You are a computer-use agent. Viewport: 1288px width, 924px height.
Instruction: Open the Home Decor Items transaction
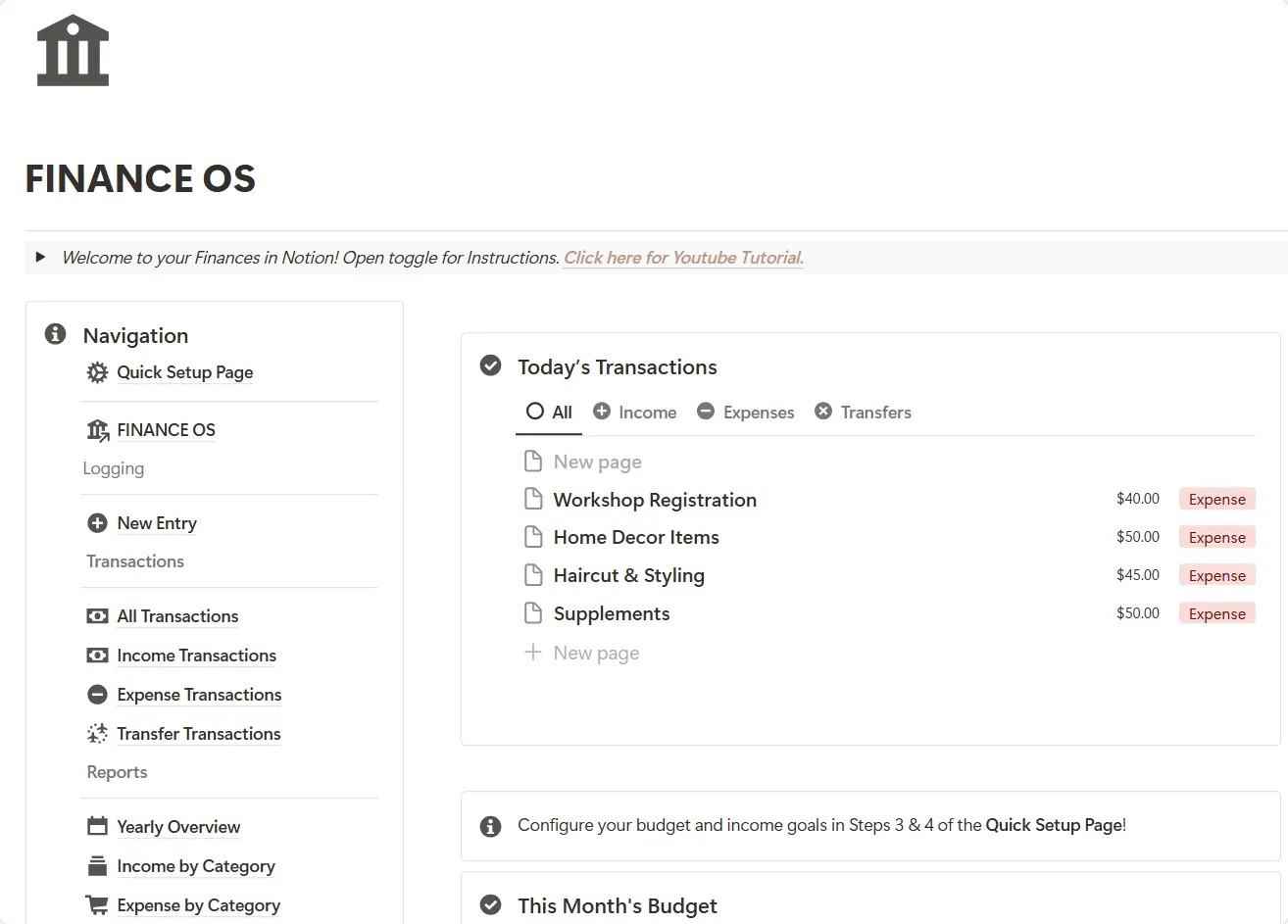click(636, 537)
